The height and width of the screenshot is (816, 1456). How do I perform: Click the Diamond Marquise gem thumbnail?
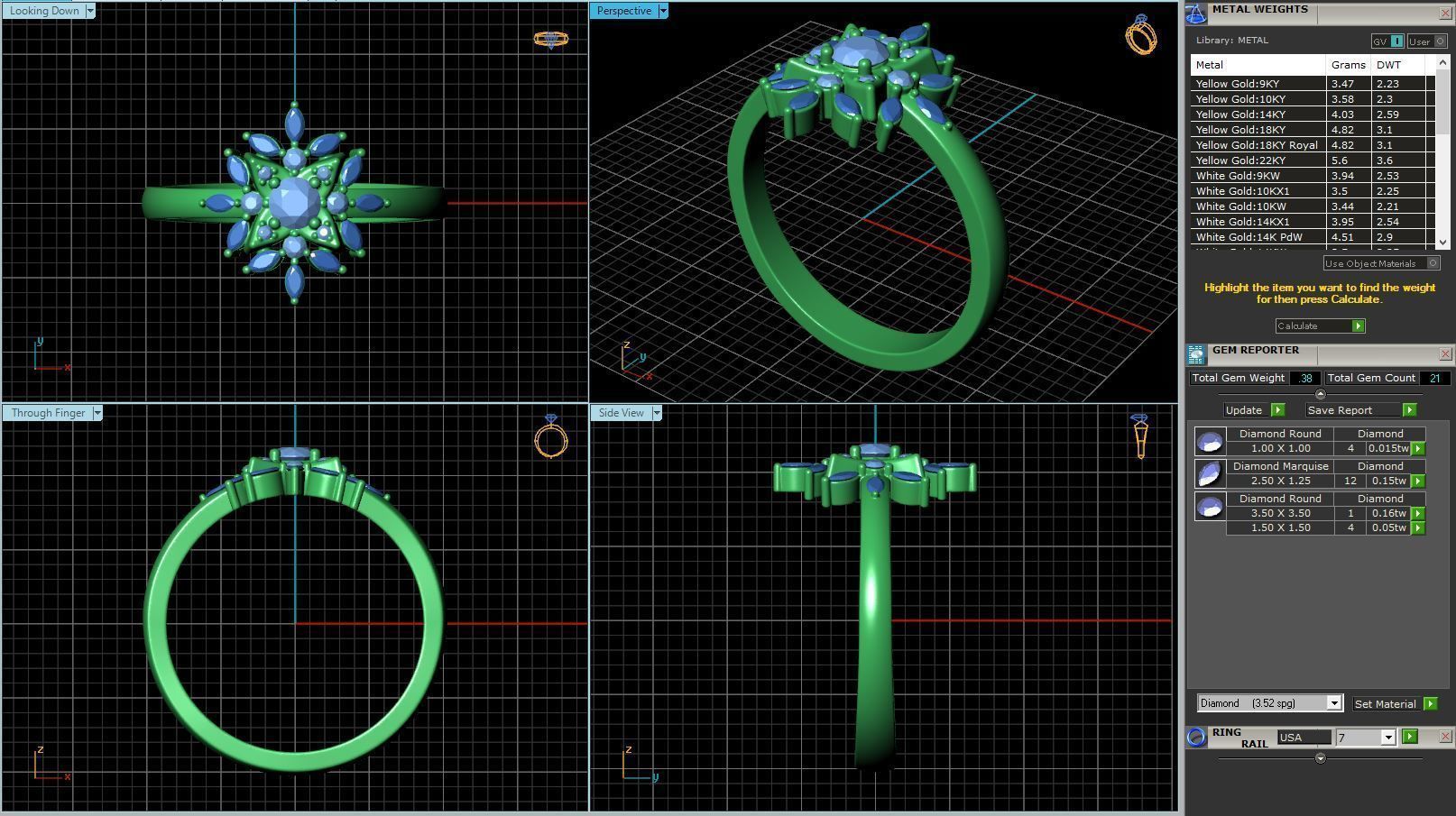(1210, 473)
